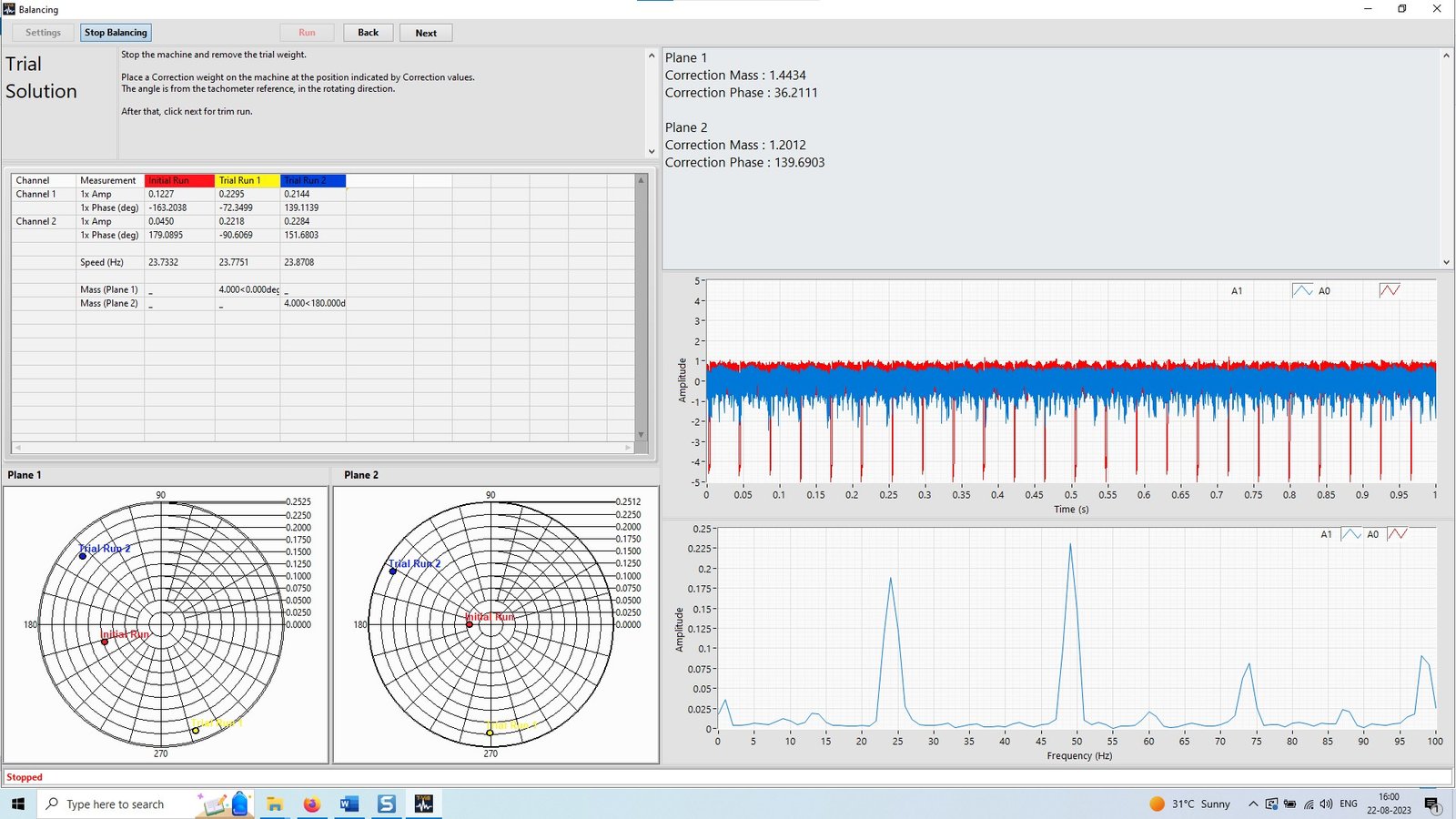Open the clock and date flyout
The width and height of the screenshot is (1456, 819).
tap(1389, 804)
